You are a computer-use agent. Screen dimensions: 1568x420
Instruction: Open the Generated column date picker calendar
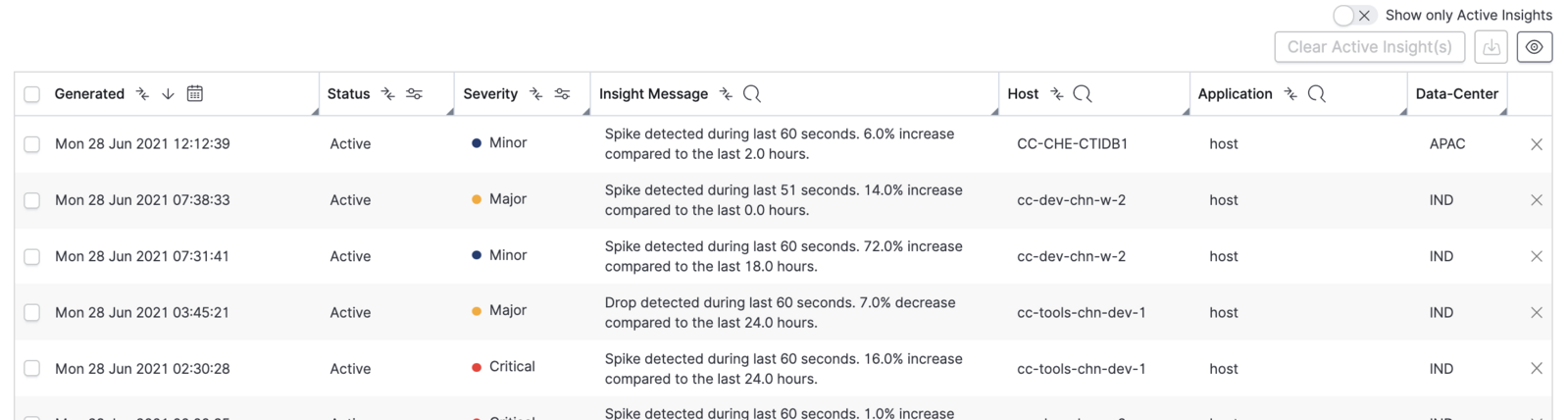[195, 93]
